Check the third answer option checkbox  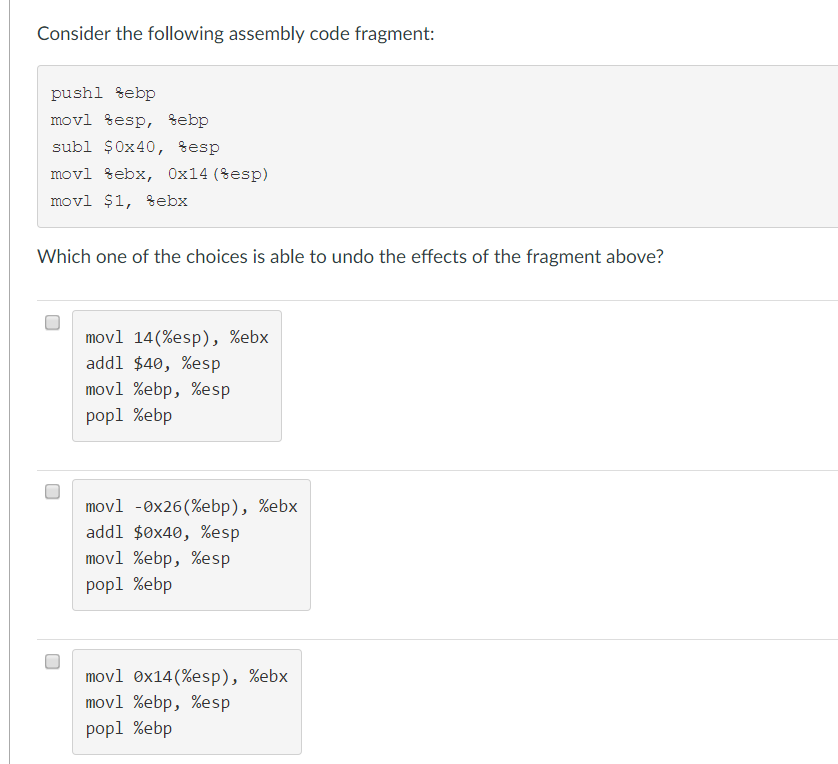click(51, 660)
